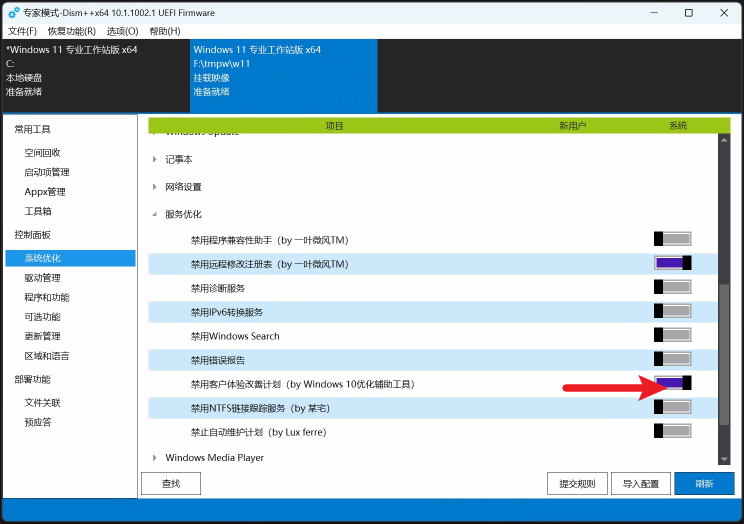Toggle 禁用程序兼容性助手 switch
Image resolution: width=744 pixels, height=524 pixels.
tap(672, 239)
